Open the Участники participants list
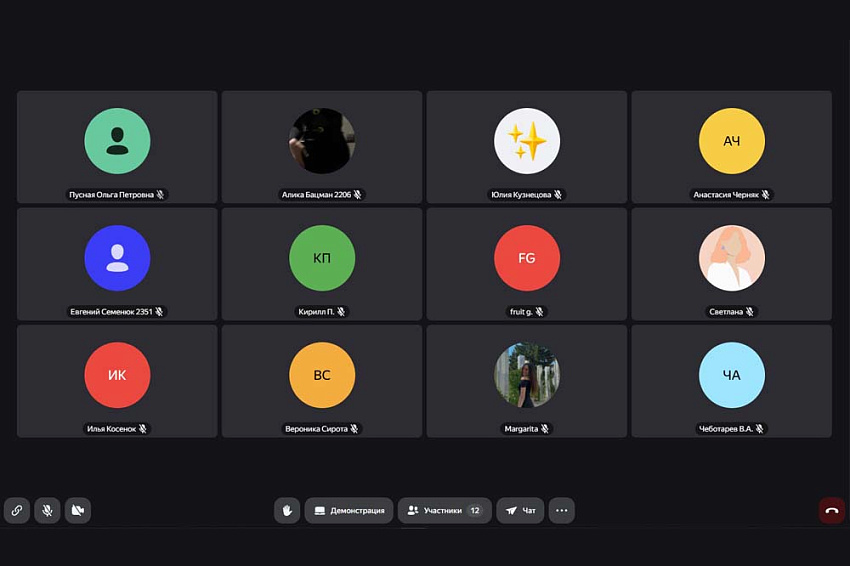The image size is (850, 566). click(444, 510)
